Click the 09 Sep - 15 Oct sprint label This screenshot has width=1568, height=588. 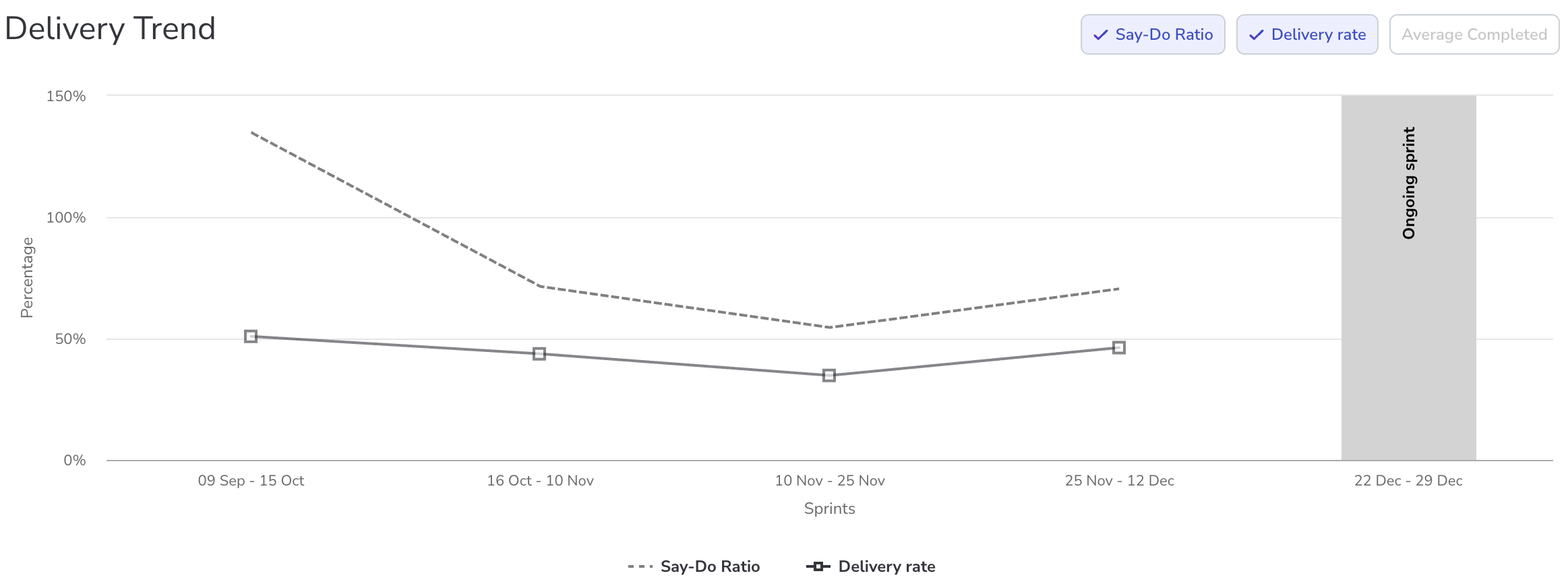click(251, 481)
